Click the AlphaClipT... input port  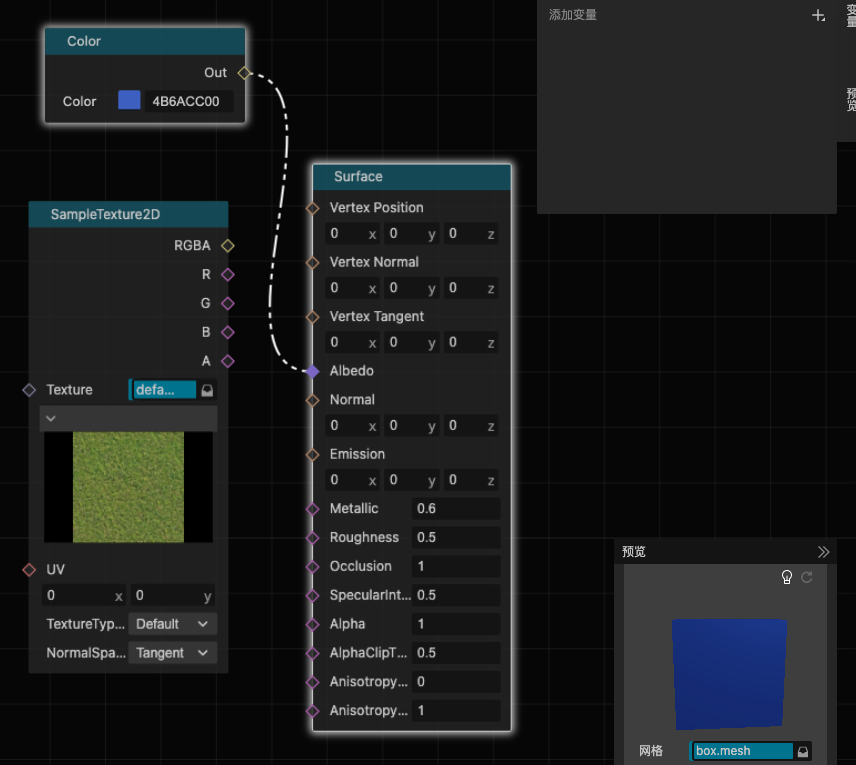312,653
